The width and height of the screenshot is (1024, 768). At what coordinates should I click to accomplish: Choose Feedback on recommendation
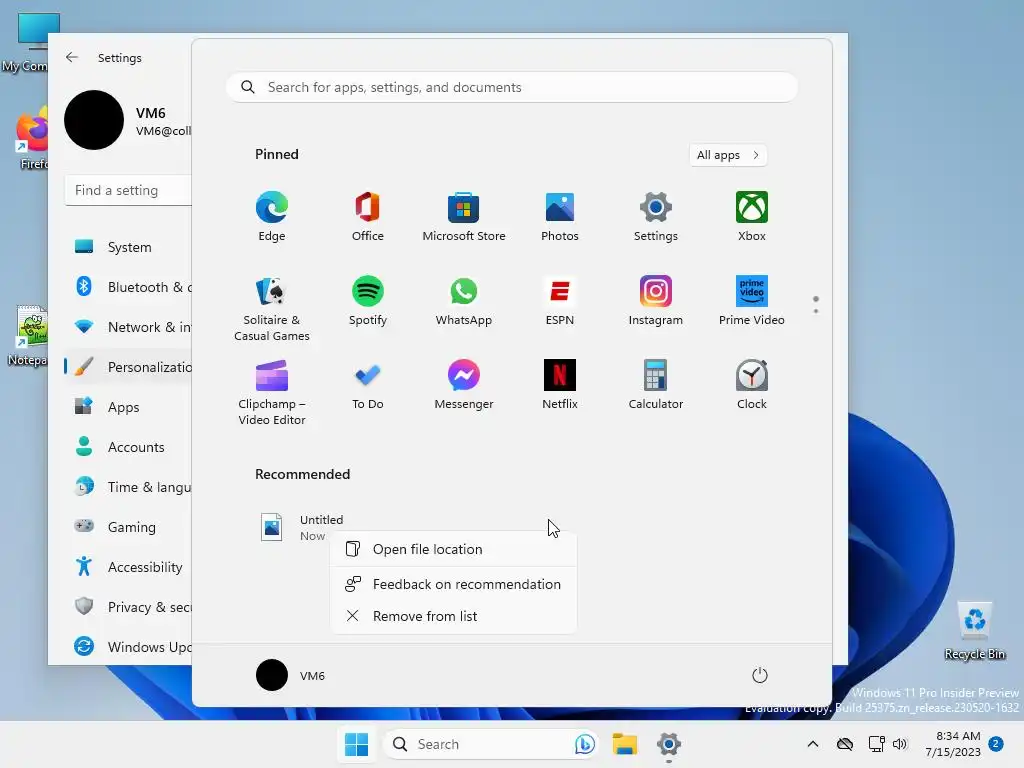454,584
